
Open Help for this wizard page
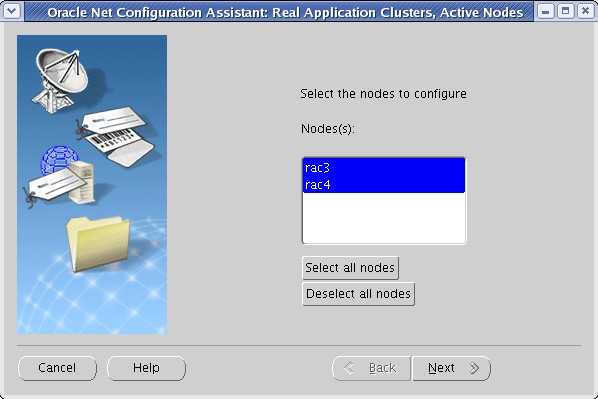(146, 368)
